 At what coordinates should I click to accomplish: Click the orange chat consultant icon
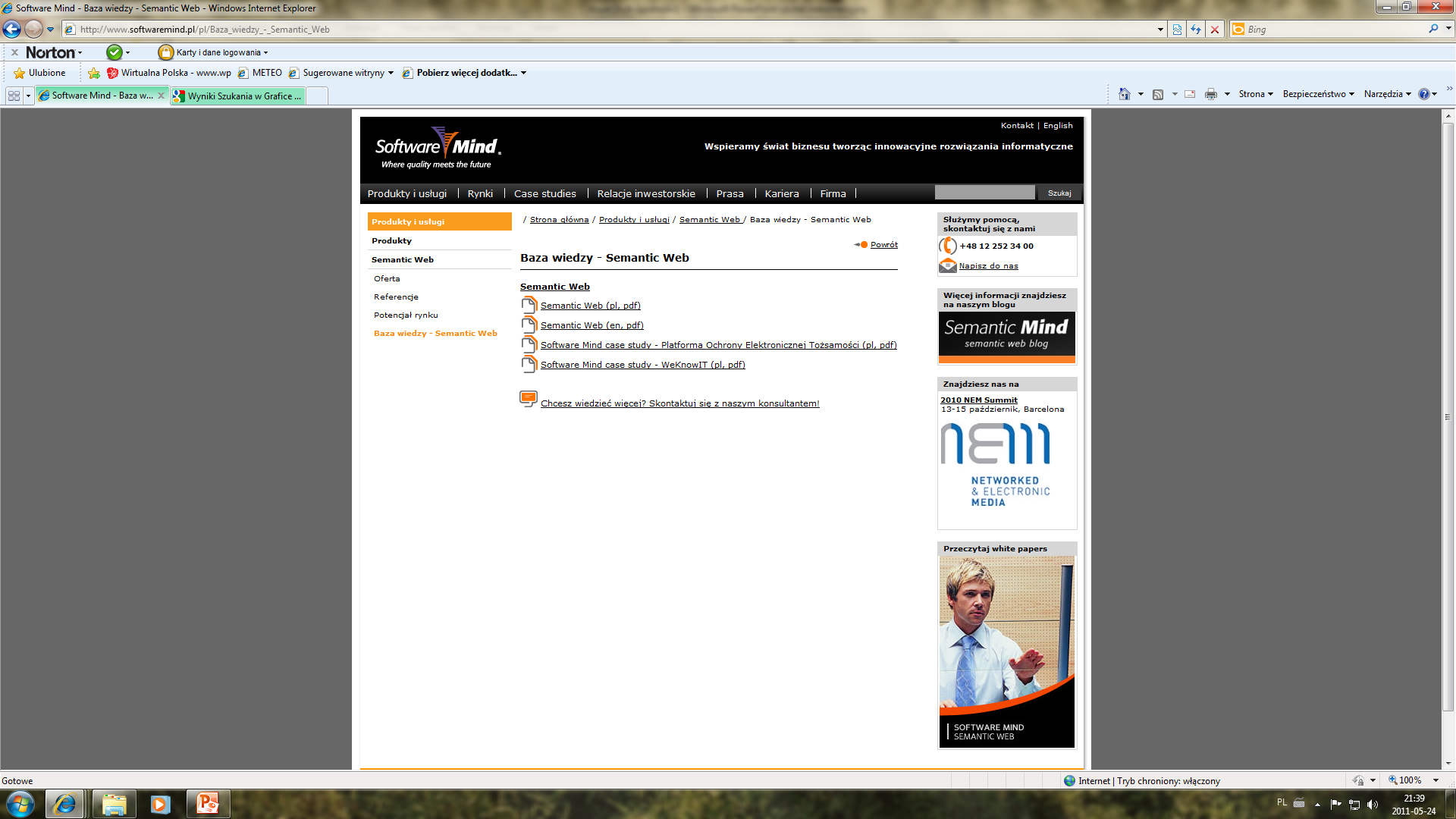click(x=529, y=399)
